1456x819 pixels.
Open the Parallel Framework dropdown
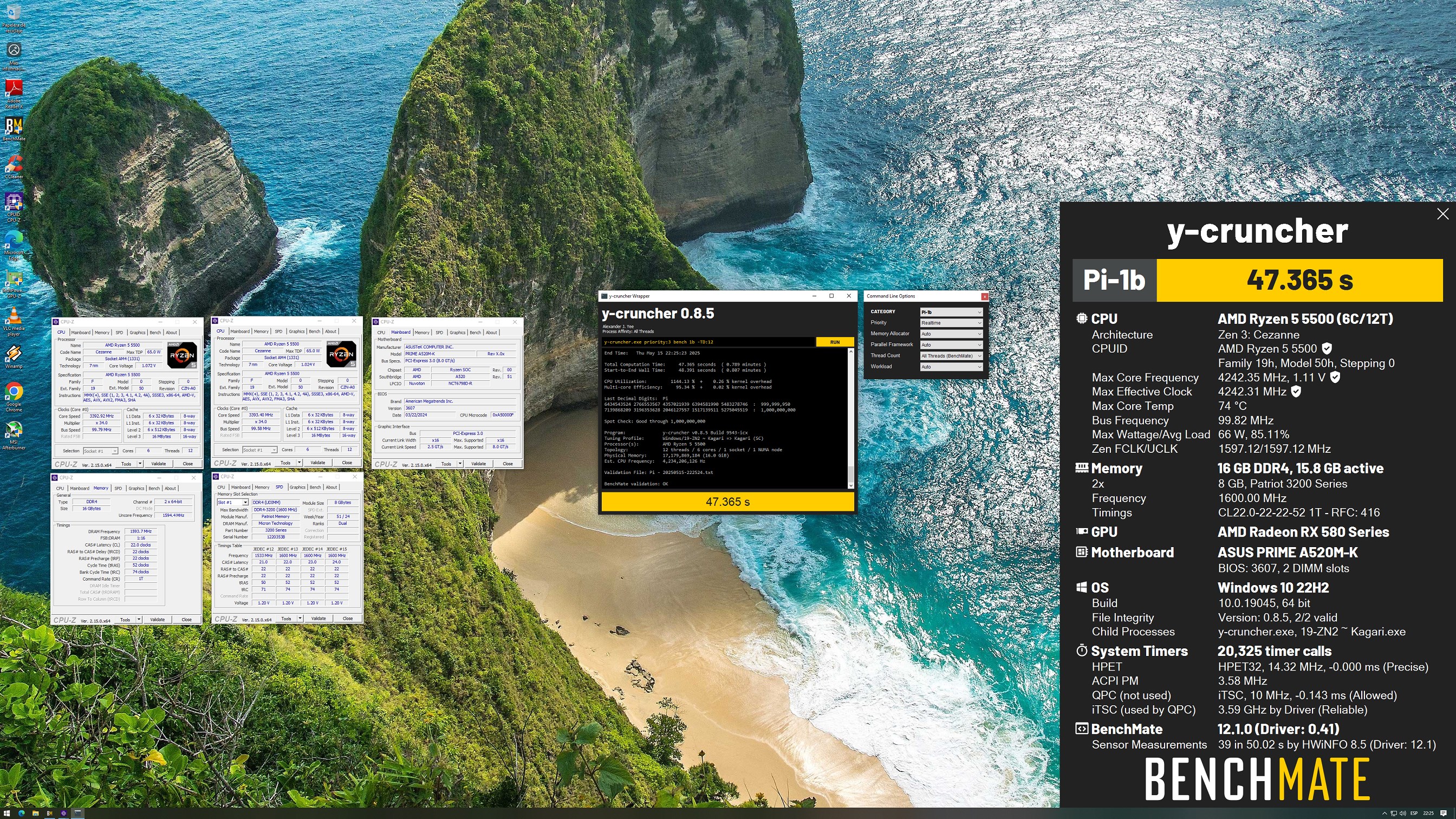click(x=951, y=345)
